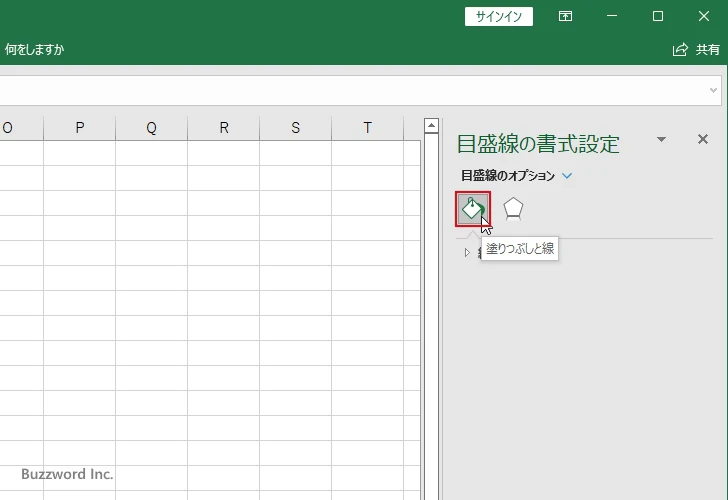Viewport: 728px width, 500px height.
Task: Select column S header
Action: (x=295, y=128)
